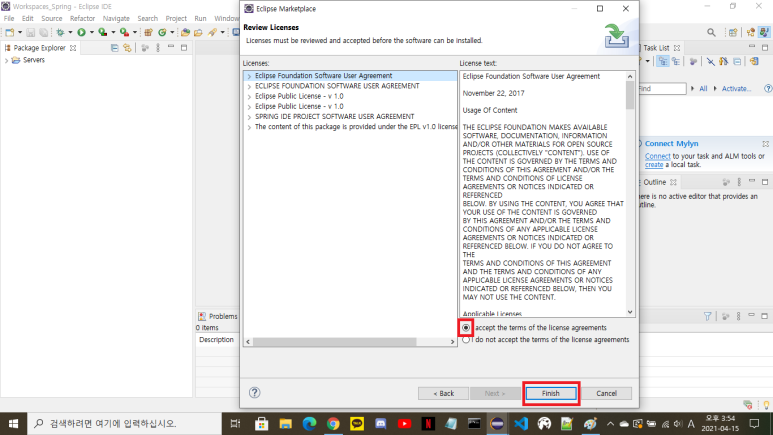The width and height of the screenshot is (773, 435).
Task: Expand uppercase ECLIPSE FOUNDATION SOFTWARE USER AGREEMENT
Action: click(249, 86)
